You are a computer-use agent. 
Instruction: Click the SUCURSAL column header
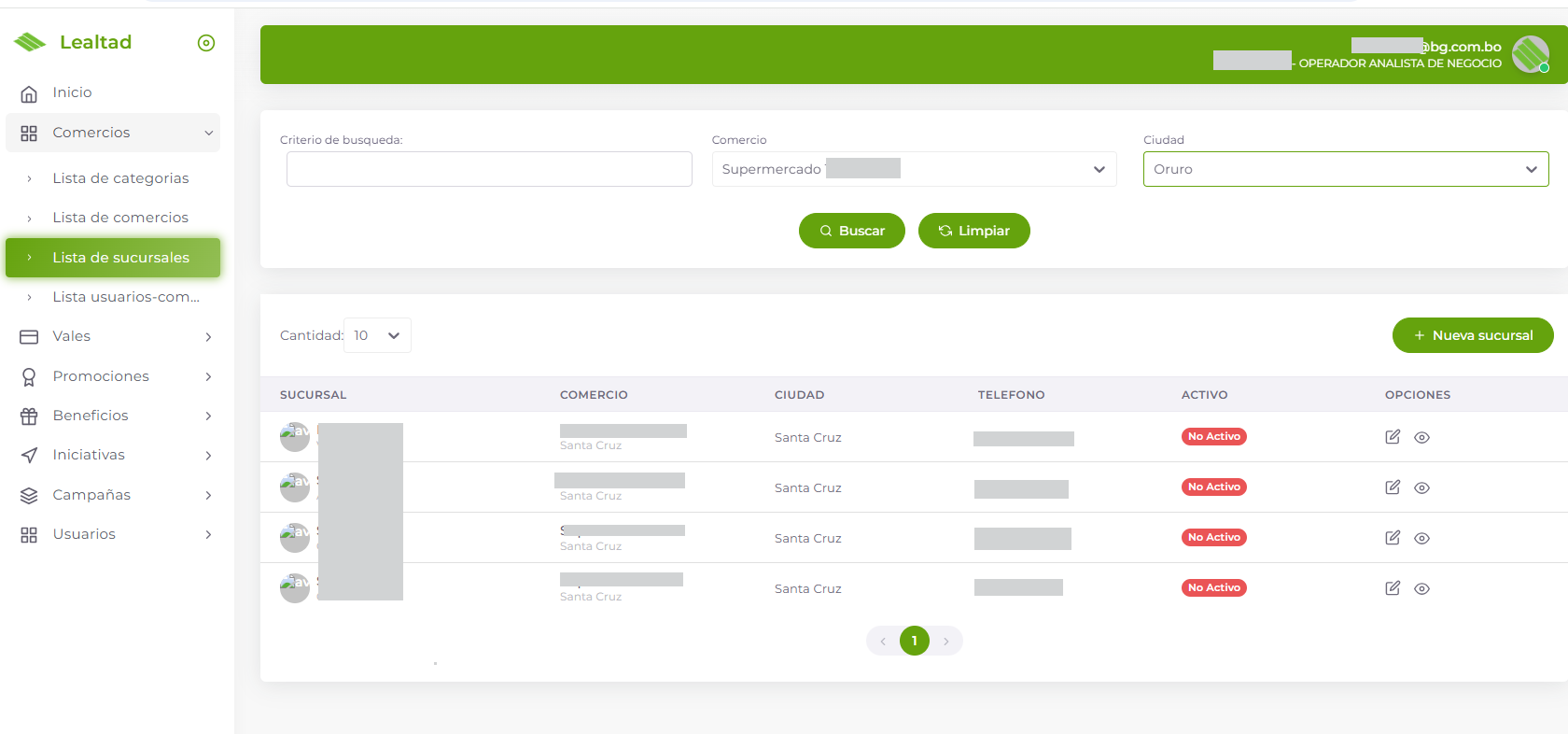(314, 395)
